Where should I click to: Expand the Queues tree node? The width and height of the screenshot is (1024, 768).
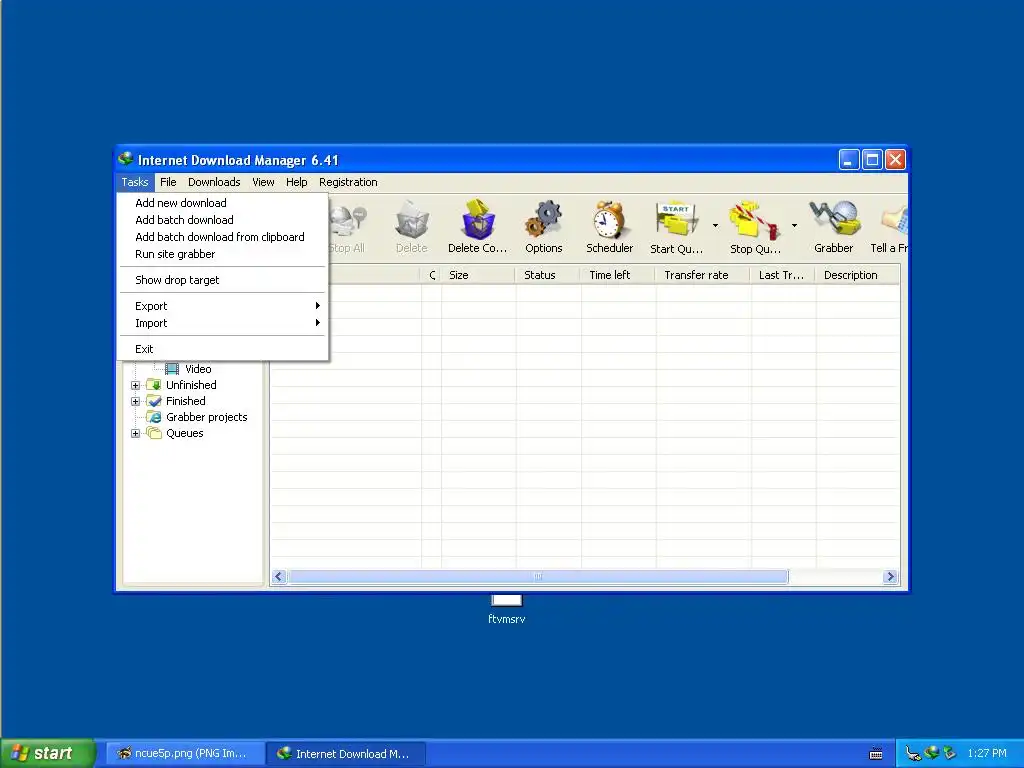point(135,434)
